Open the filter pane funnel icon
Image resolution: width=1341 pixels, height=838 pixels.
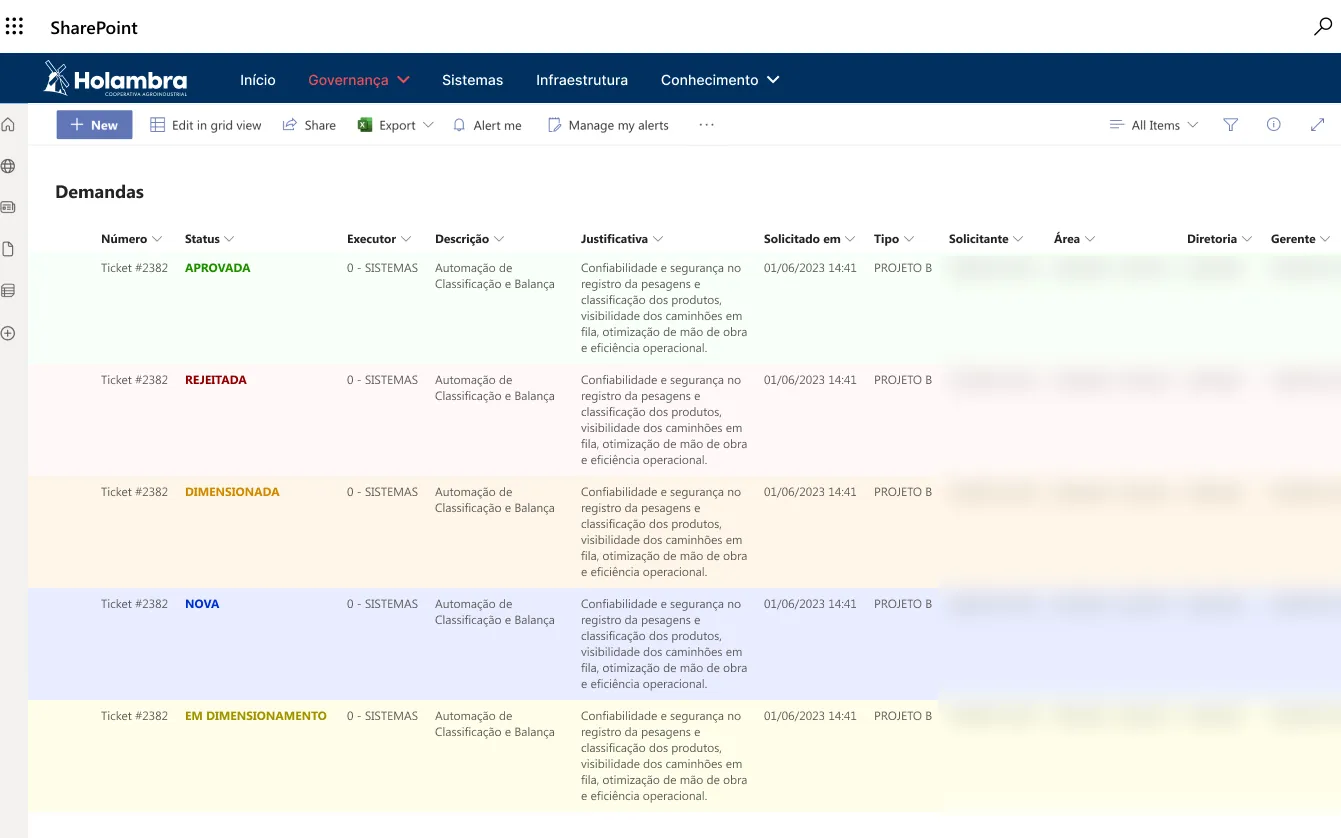1231,125
